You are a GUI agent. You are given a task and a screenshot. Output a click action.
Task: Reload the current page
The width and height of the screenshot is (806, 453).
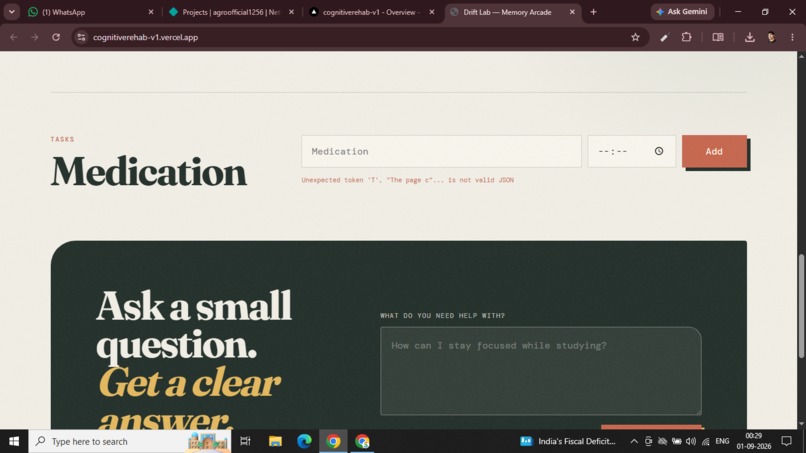(56, 37)
